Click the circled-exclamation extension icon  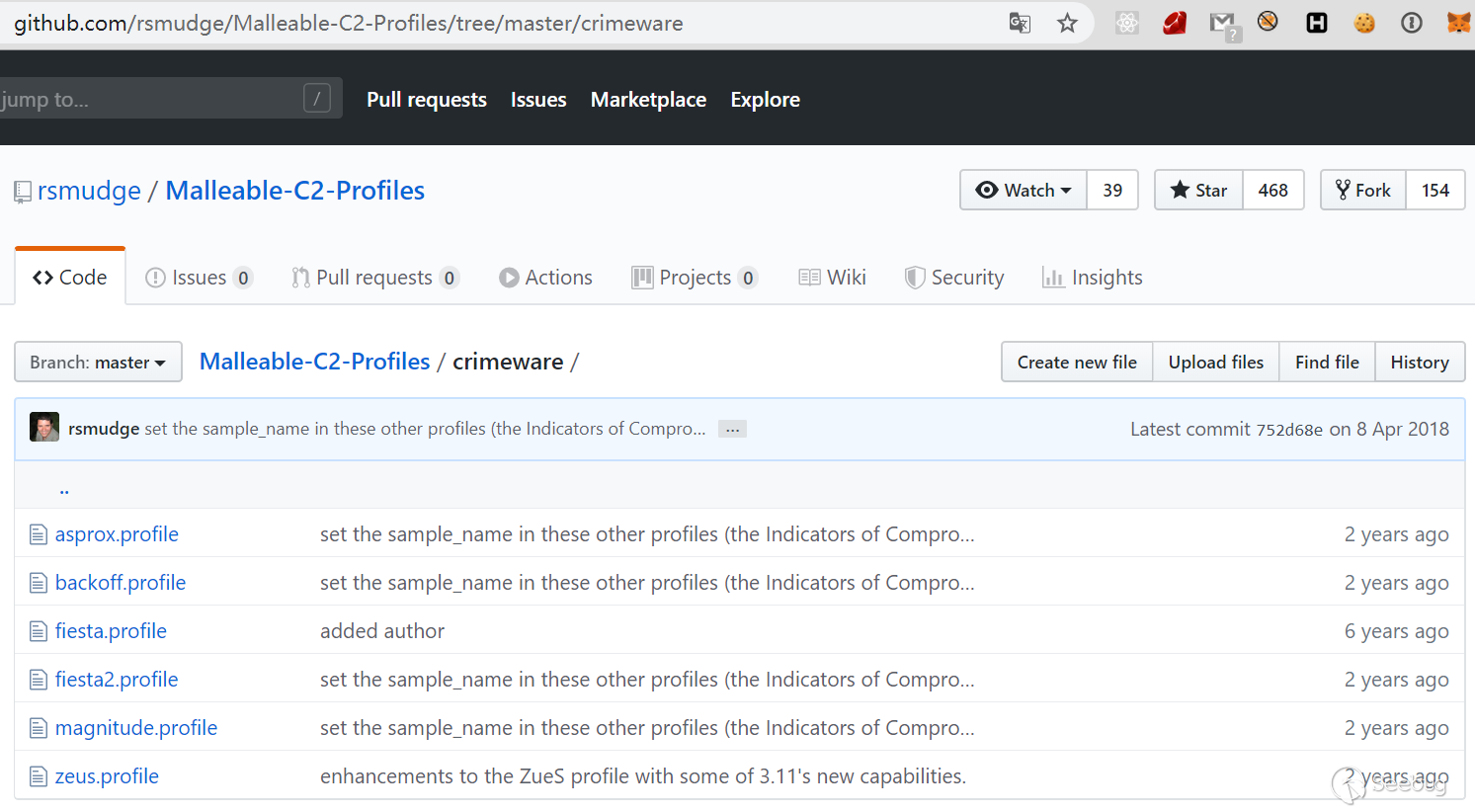coord(1412,23)
